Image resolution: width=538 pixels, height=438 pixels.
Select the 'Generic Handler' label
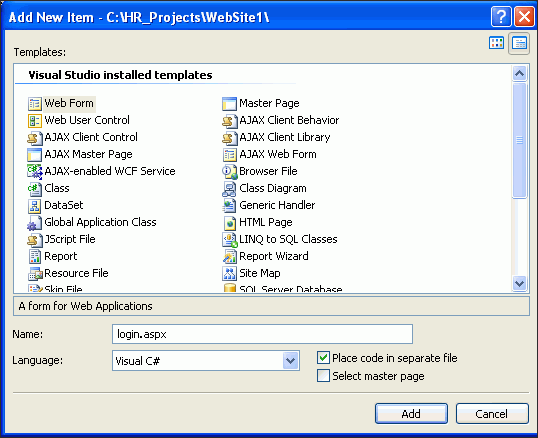[277, 205]
